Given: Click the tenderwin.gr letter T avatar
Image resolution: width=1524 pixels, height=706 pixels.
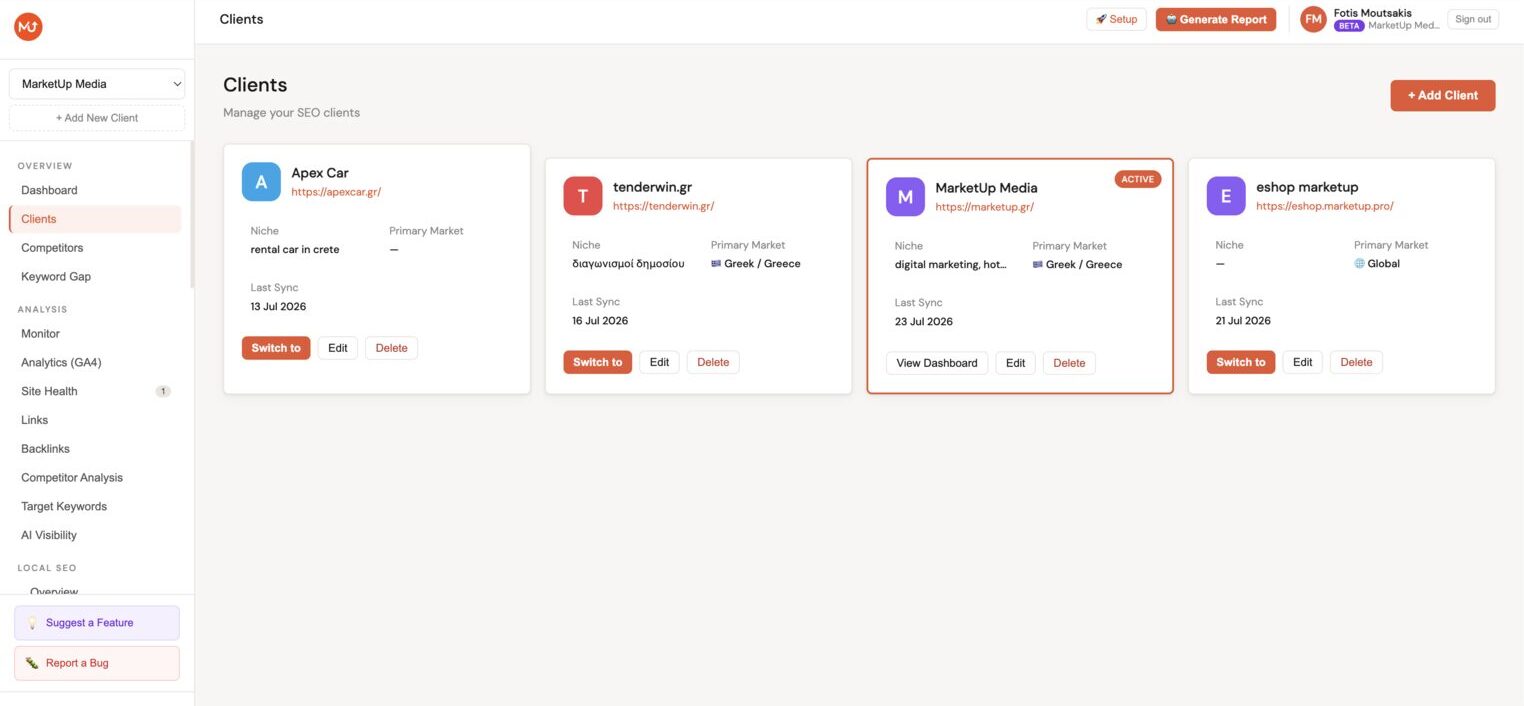Looking at the screenshot, I should tap(583, 196).
